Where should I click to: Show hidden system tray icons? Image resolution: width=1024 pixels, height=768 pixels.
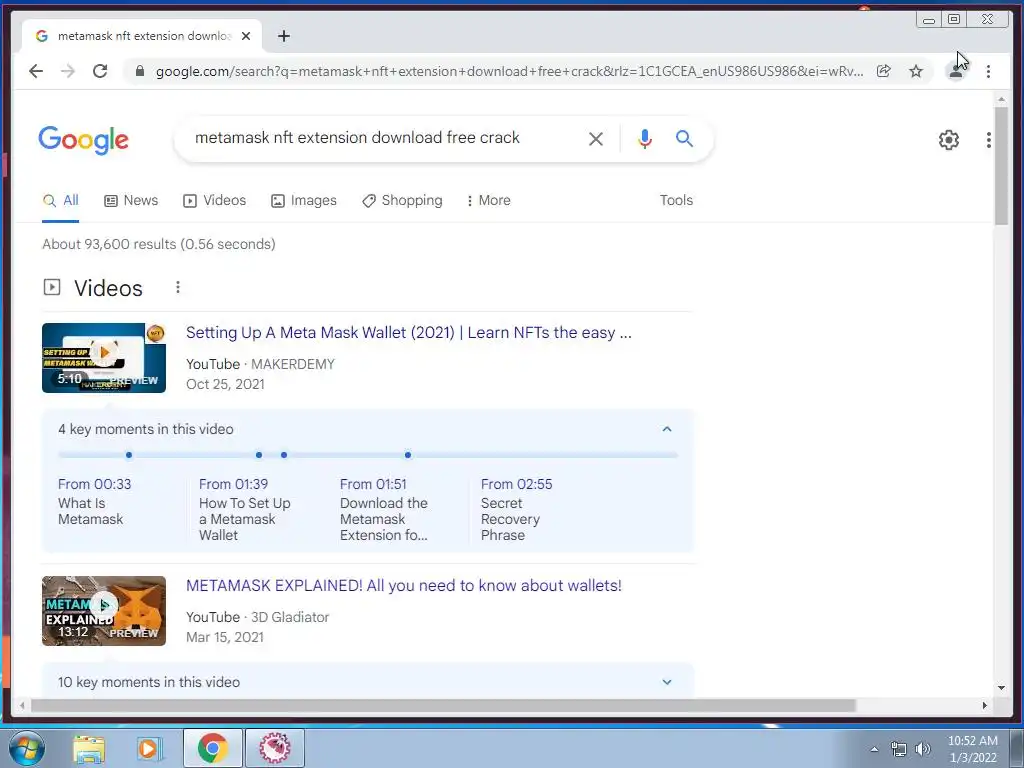pyautogui.click(x=874, y=749)
